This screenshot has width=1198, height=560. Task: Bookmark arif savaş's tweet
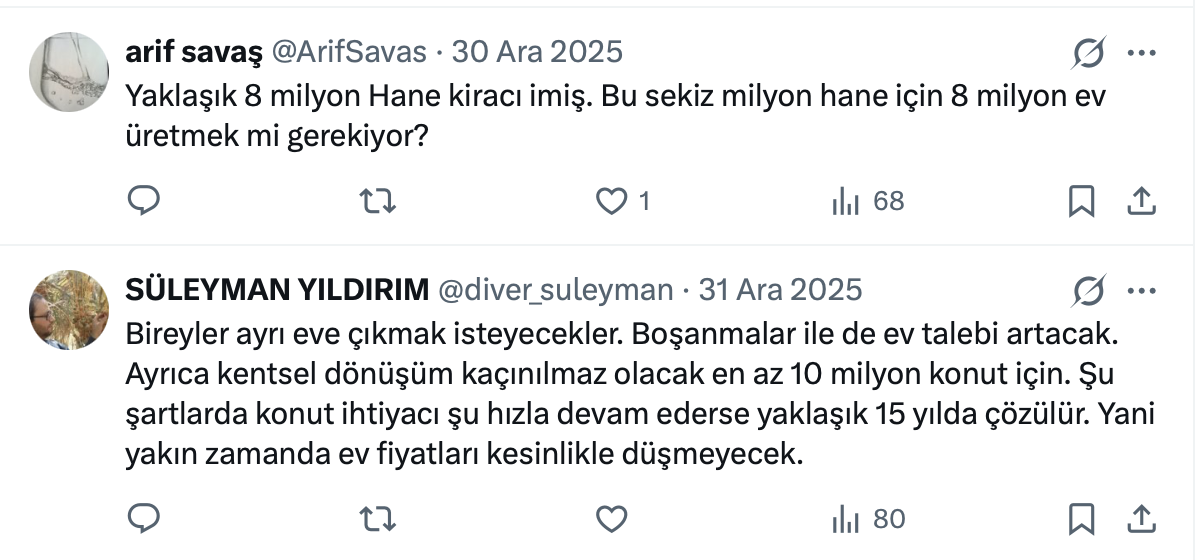pos(1081,202)
